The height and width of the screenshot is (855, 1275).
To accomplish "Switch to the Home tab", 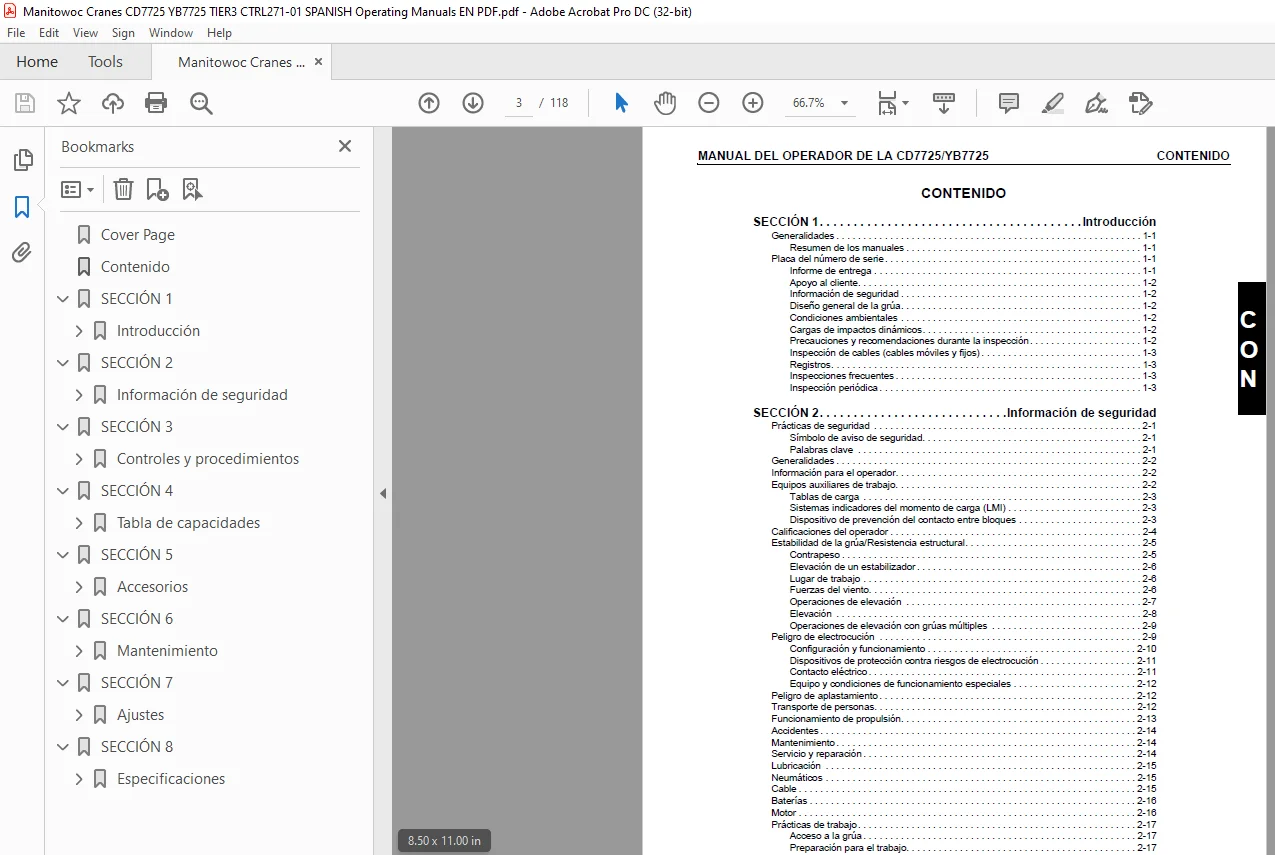I will pyautogui.click(x=37, y=61).
